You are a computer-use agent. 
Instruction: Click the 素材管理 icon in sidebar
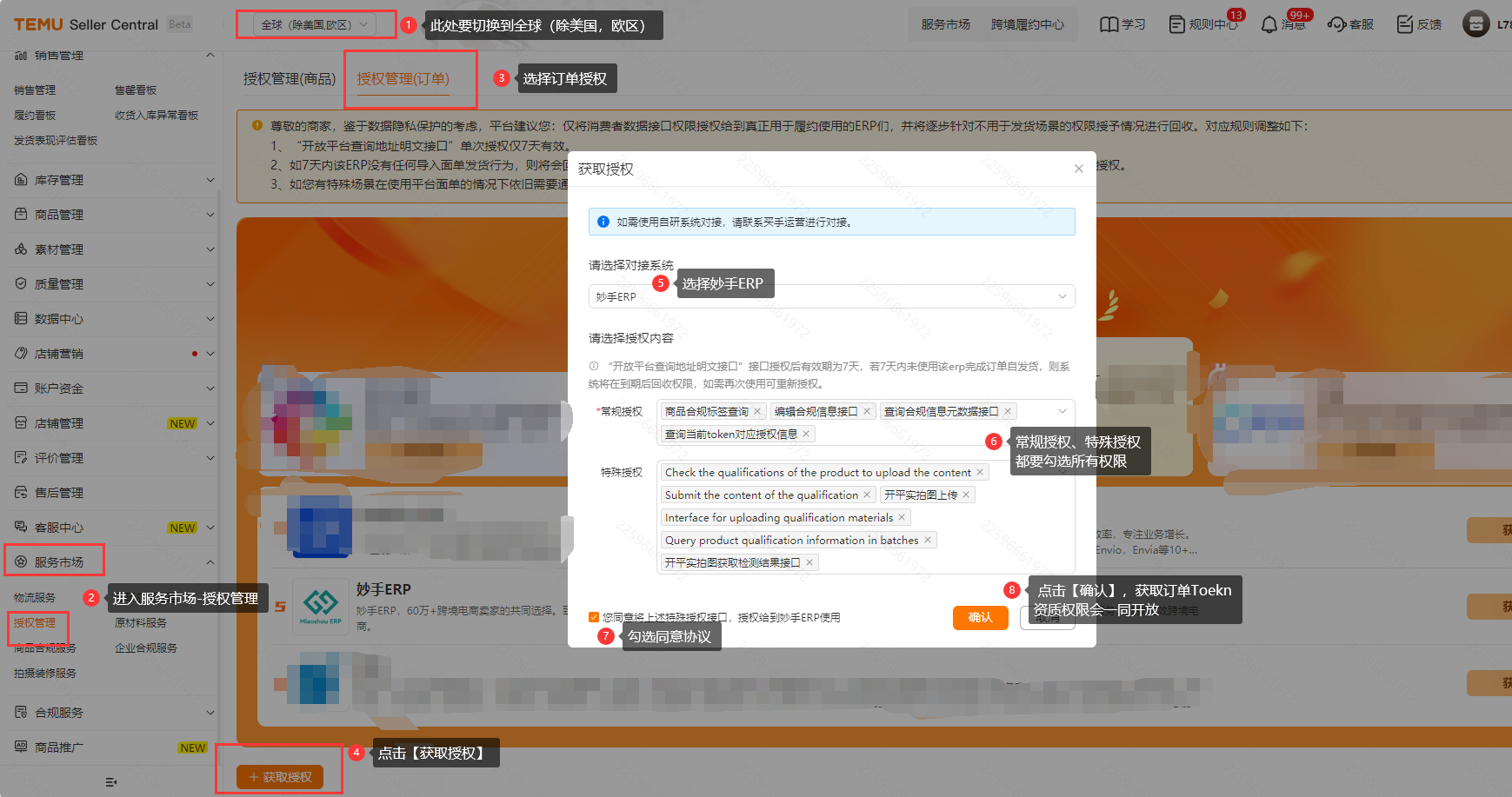[21, 249]
